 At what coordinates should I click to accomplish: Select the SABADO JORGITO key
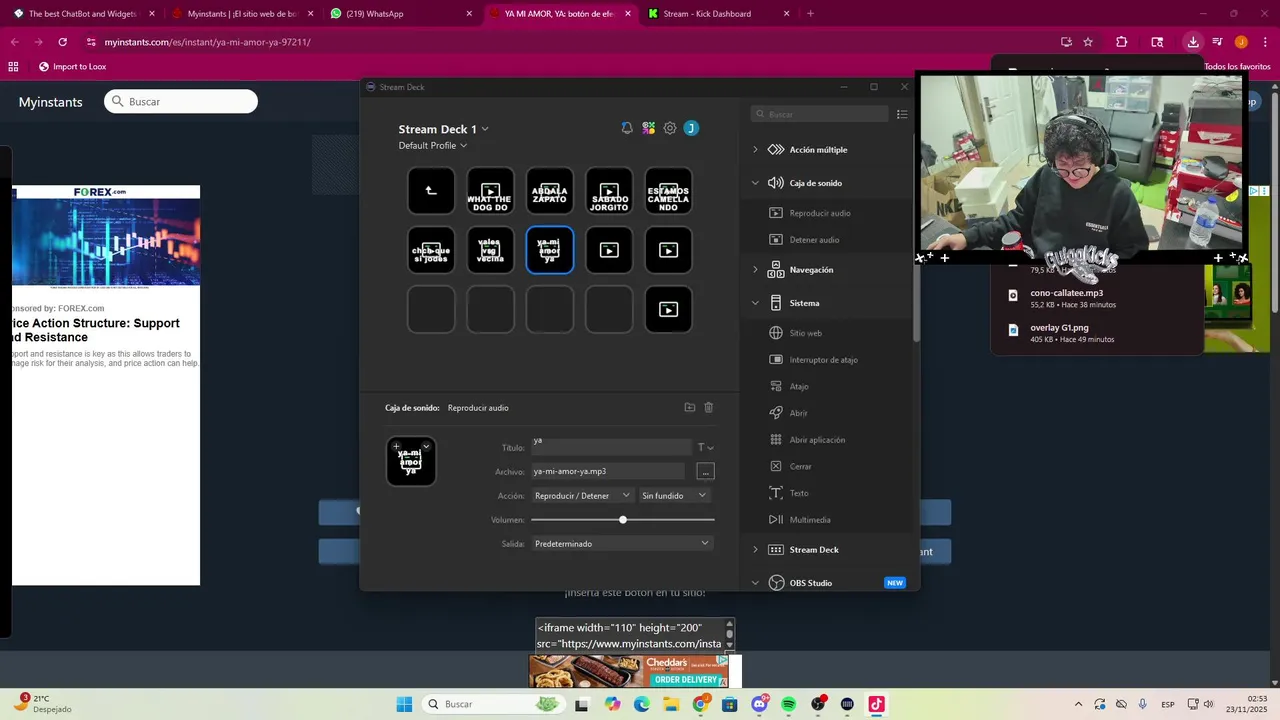609,190
